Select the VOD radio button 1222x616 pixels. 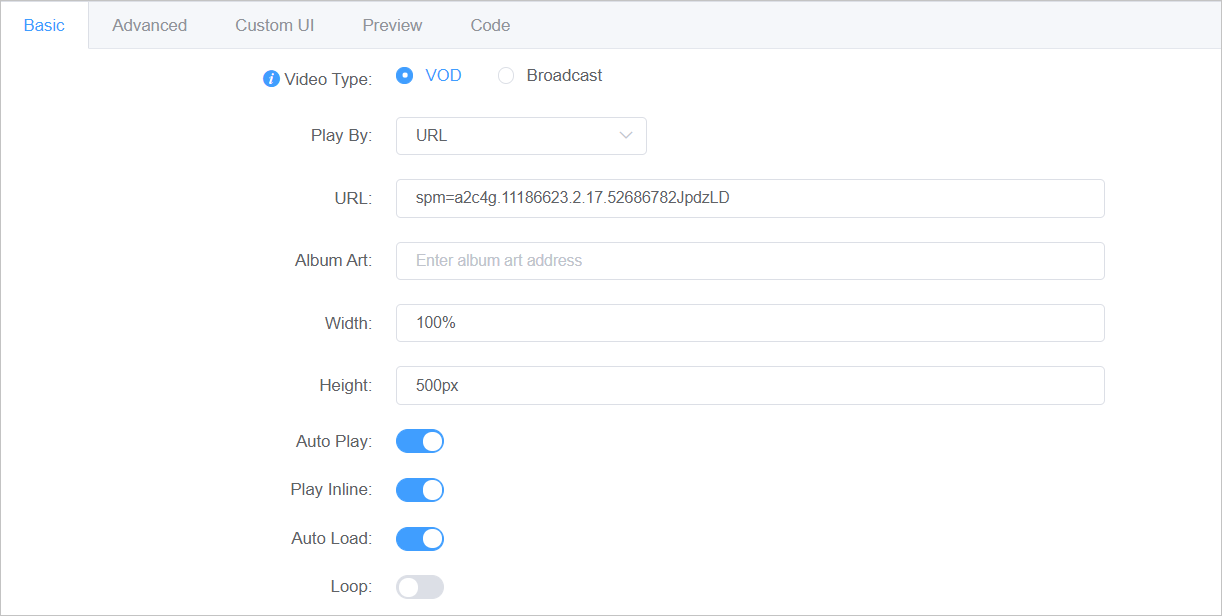(405, 76)
